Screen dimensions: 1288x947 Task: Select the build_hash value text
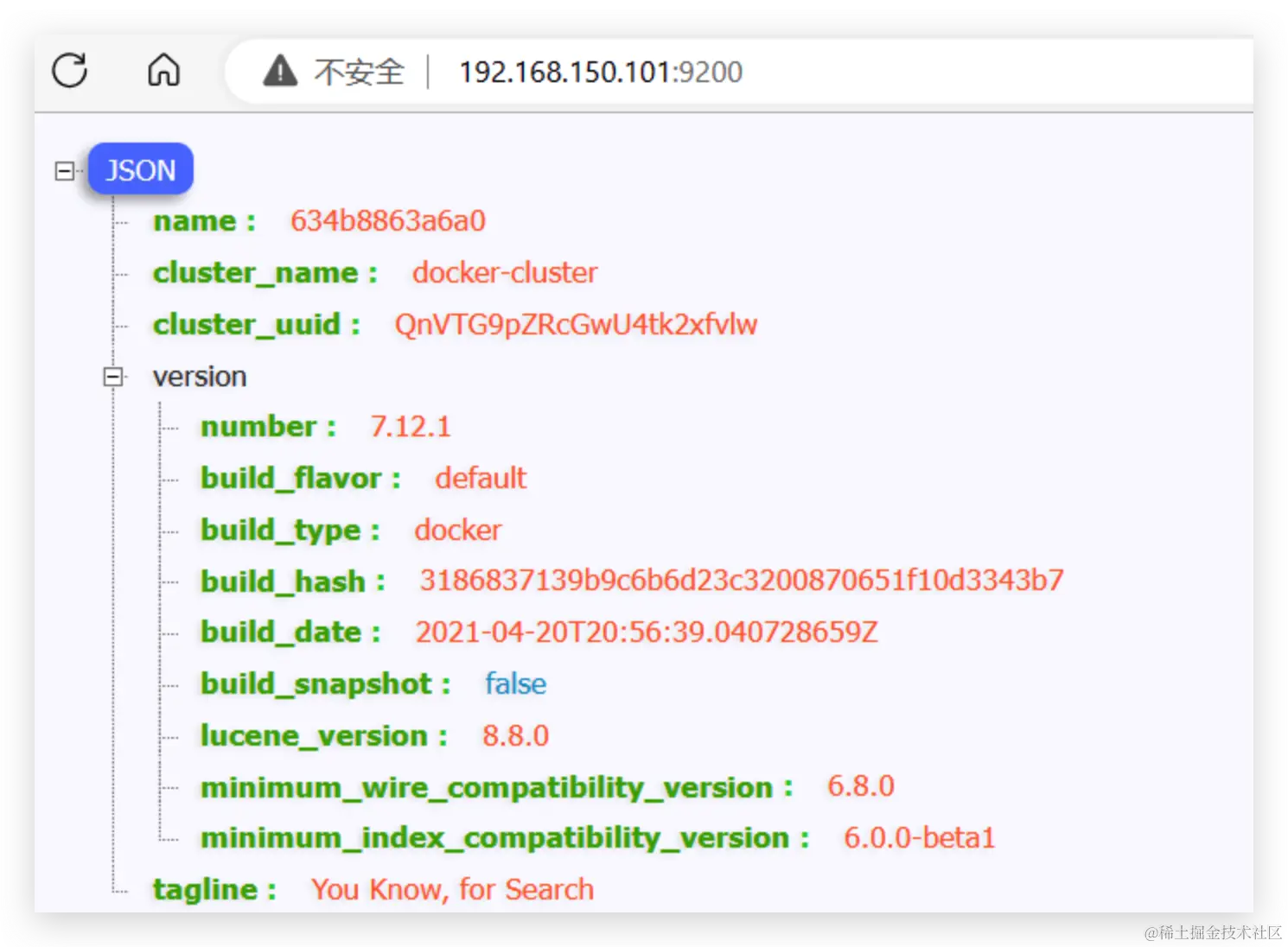tap(740, 580)
